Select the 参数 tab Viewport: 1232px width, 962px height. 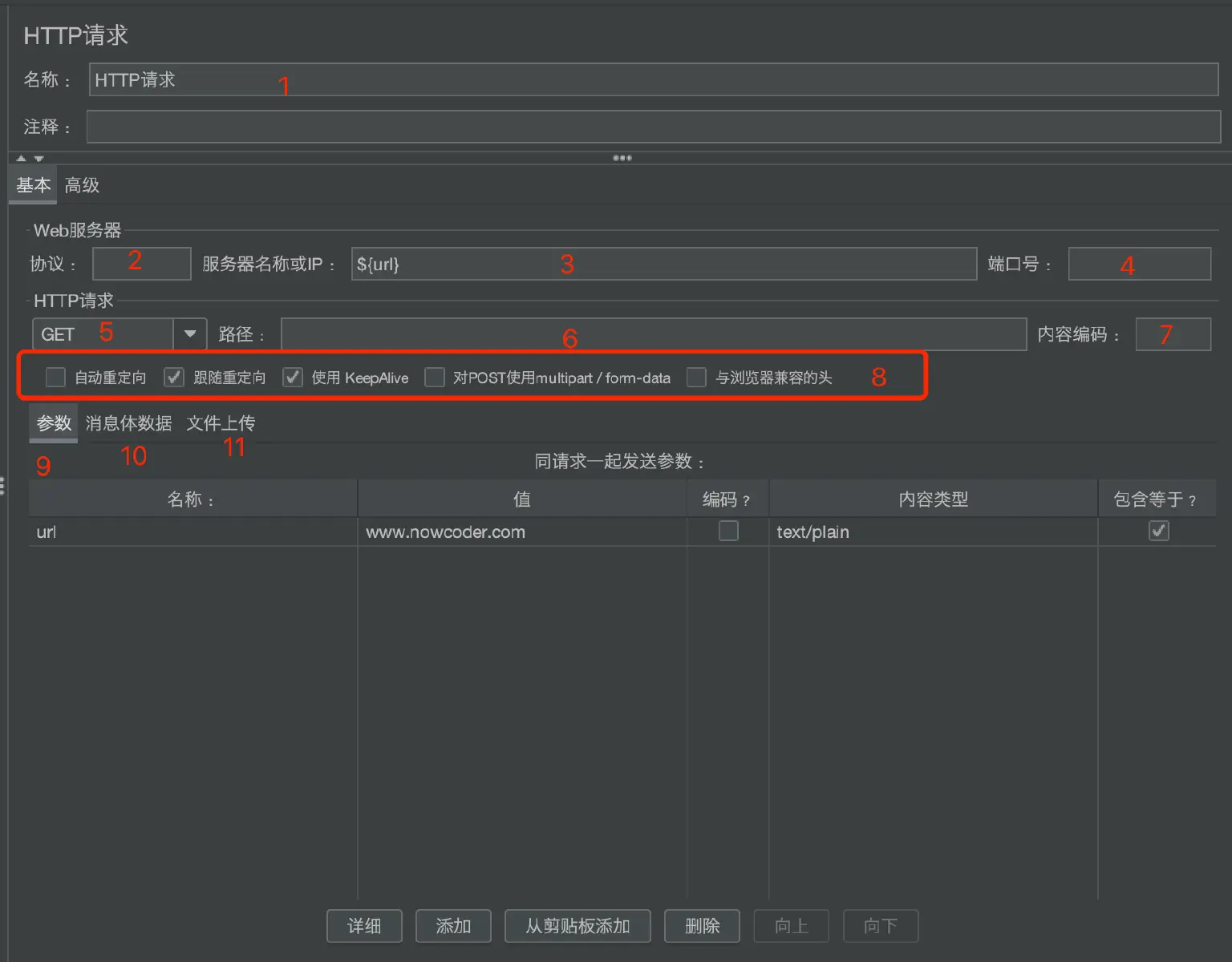pos(52,423)
